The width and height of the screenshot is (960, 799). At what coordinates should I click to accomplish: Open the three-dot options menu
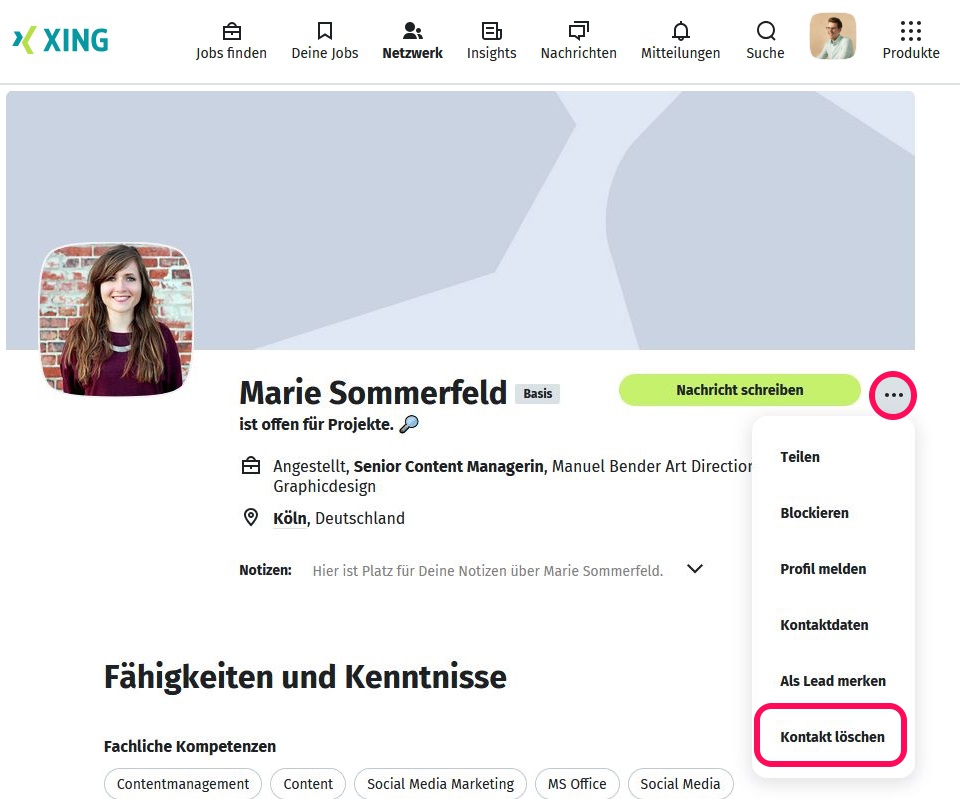(892, 394)
